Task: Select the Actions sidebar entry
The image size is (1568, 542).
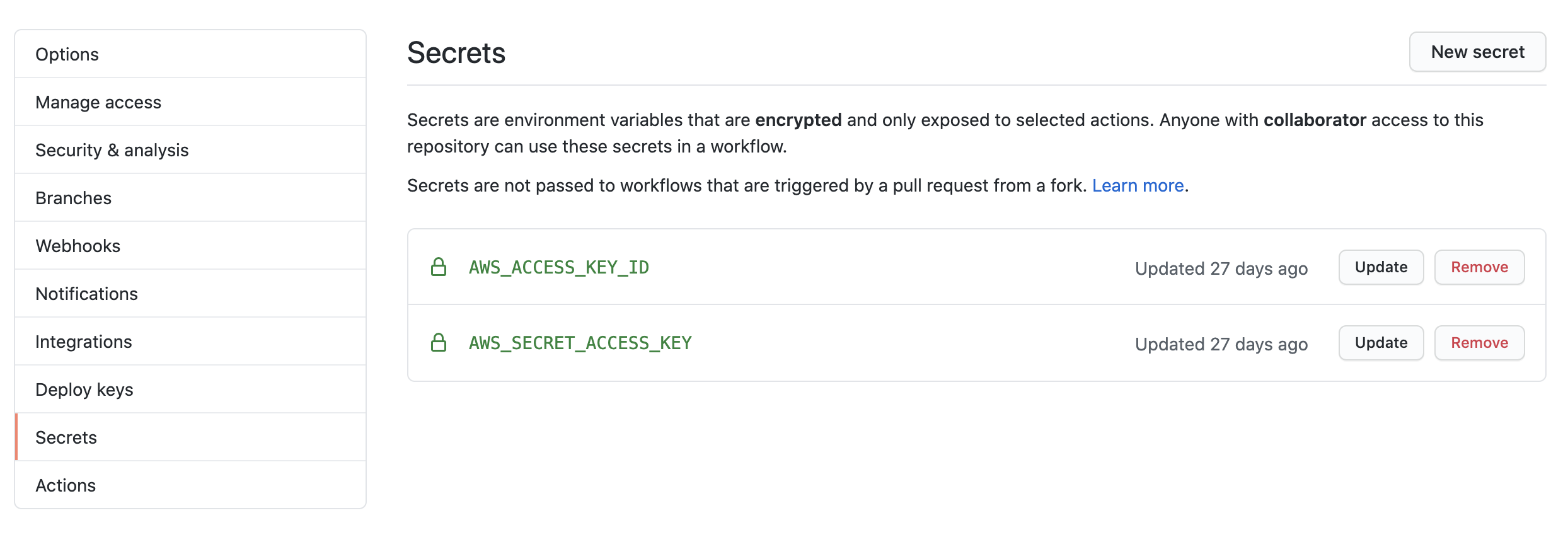Action: (66, 485)
